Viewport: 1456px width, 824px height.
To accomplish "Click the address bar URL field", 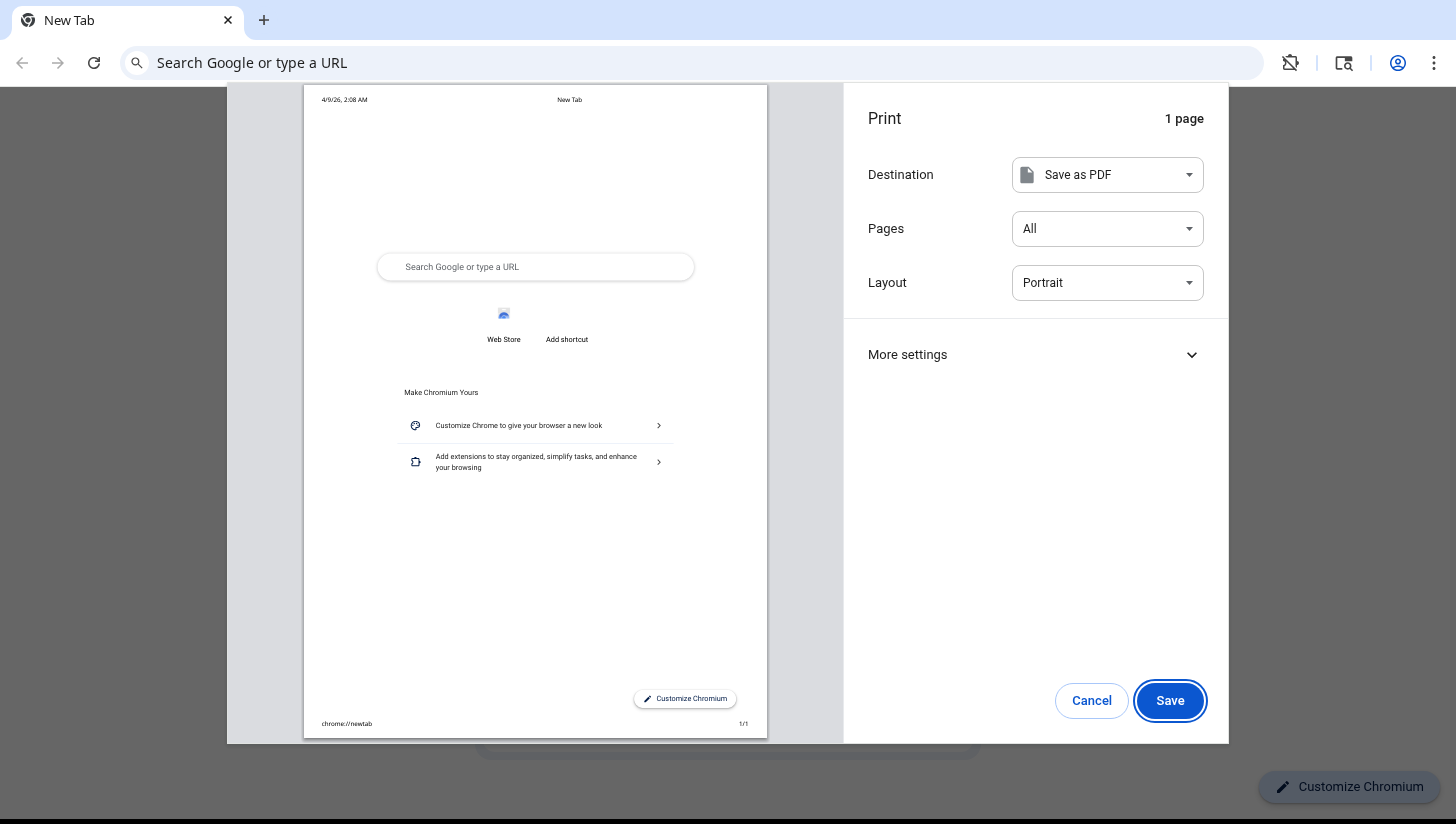I will [700, 63].
